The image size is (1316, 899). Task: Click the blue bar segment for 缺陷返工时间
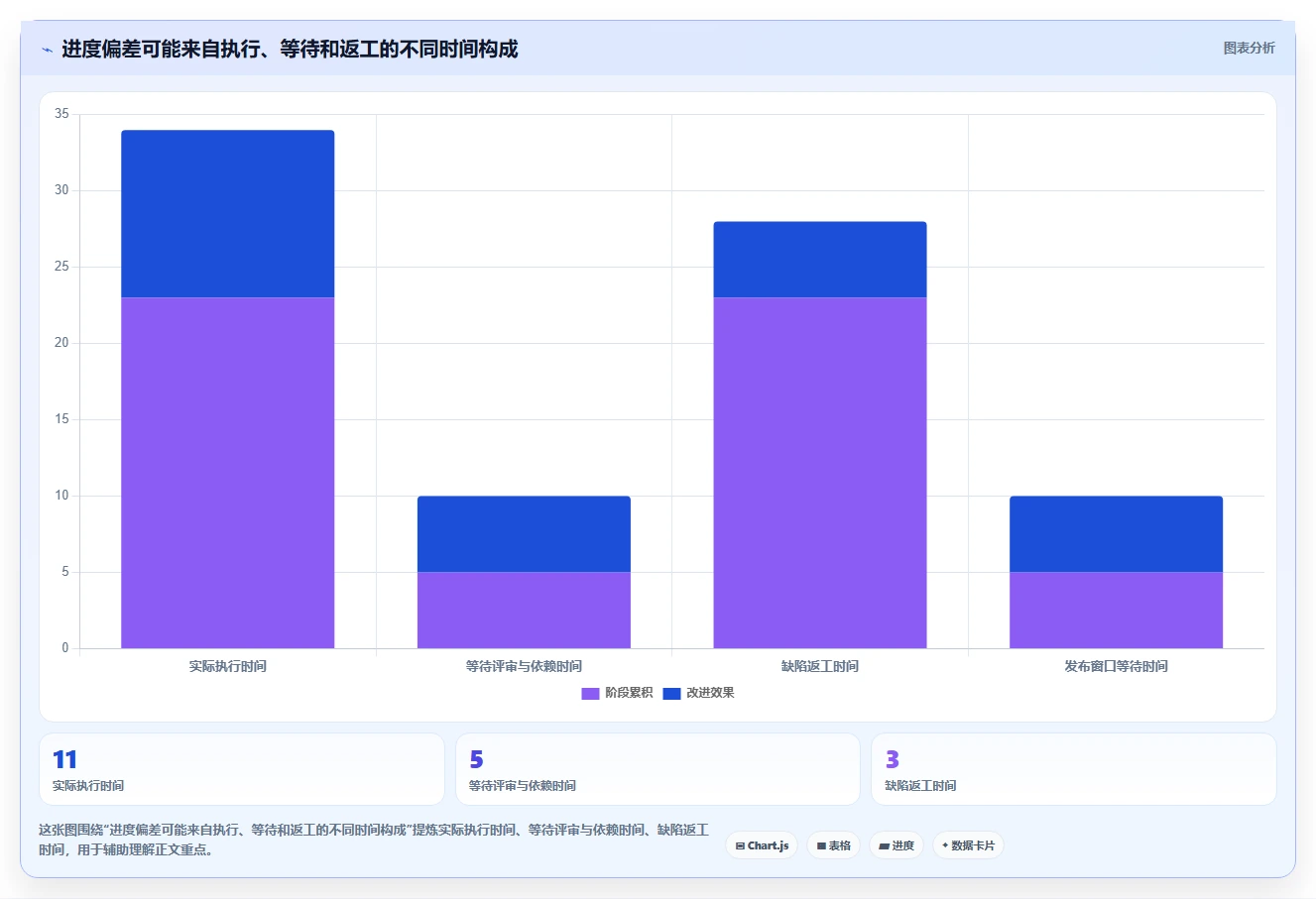click(x=820, y=259)
